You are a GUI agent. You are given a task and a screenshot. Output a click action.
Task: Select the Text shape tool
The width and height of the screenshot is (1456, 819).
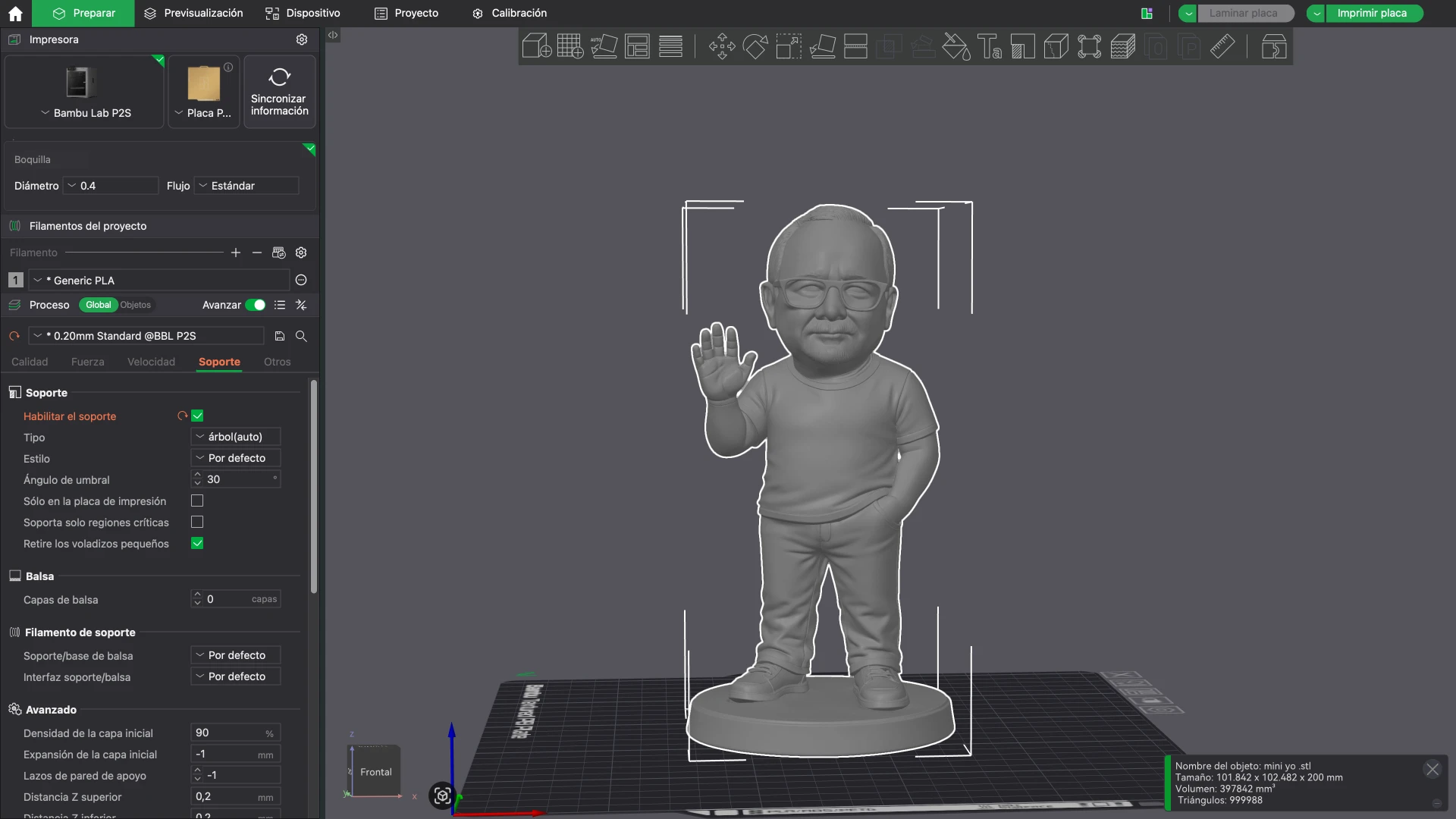pyautogui.click(x=989, y=46)
